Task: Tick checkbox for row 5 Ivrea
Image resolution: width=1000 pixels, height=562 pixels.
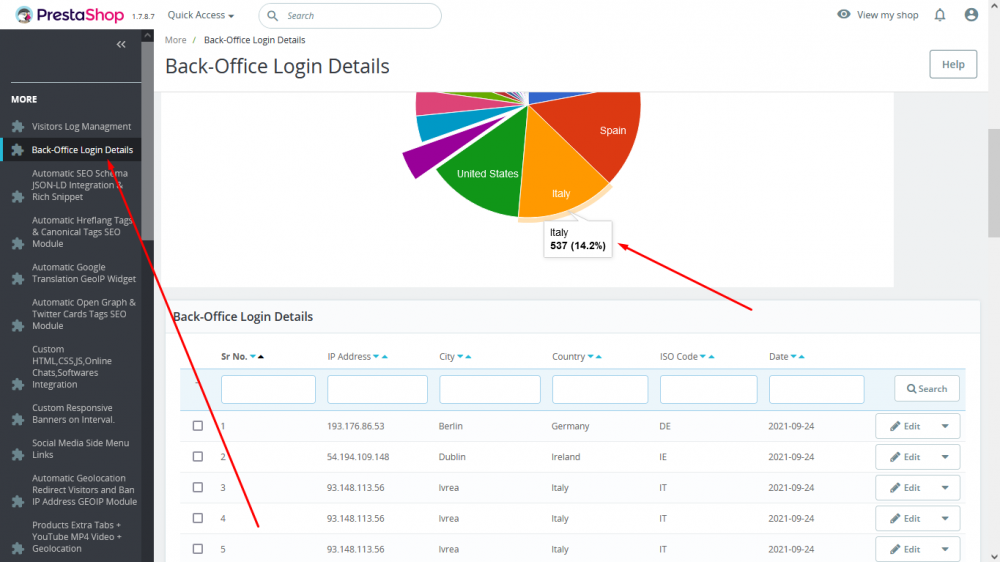Action: coord(198,549)
